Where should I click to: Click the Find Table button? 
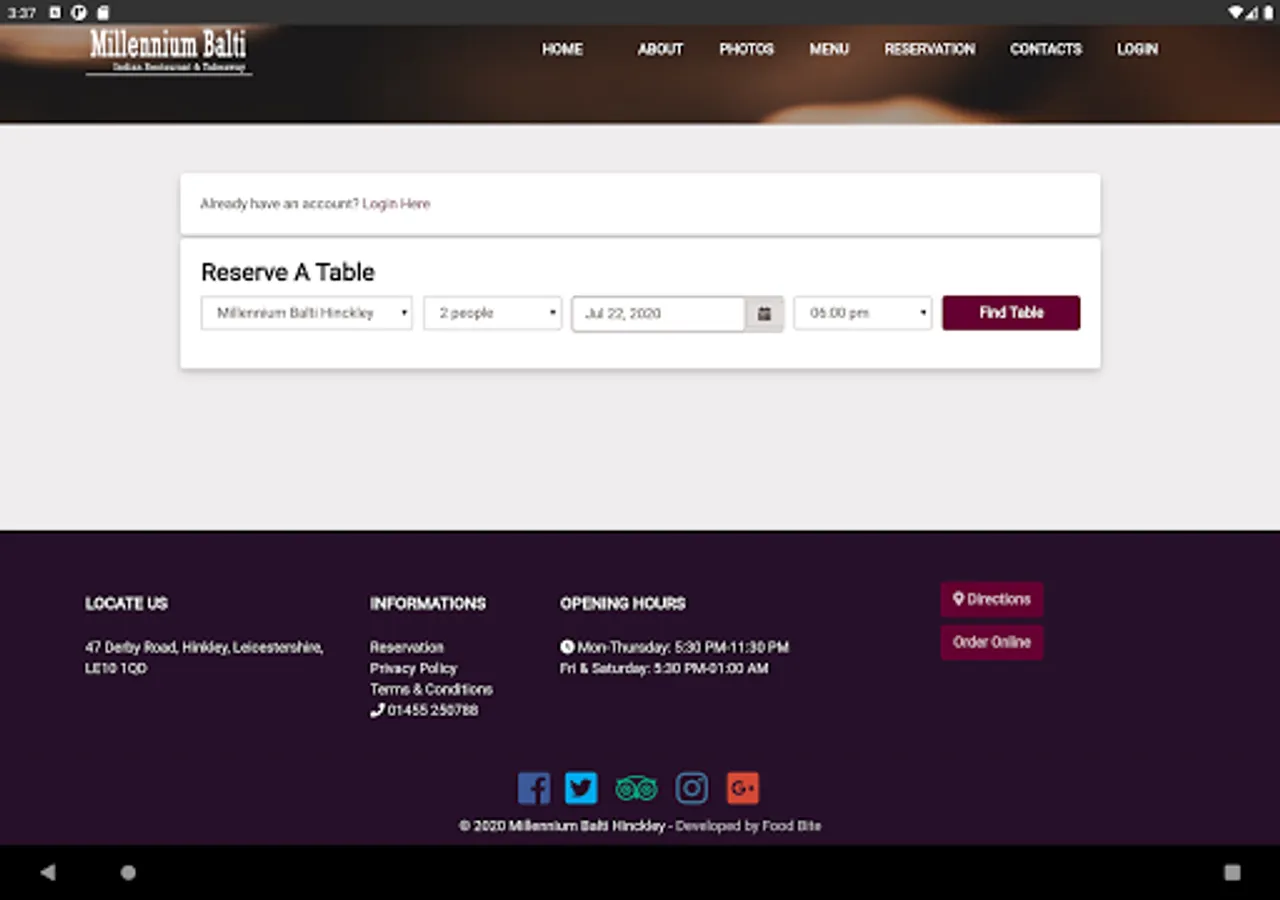point(1011,313)
